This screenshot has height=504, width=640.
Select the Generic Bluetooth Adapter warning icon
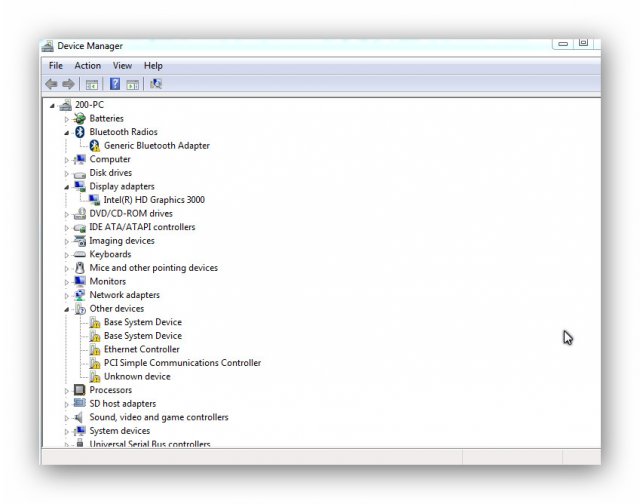[x=94, y=146]
